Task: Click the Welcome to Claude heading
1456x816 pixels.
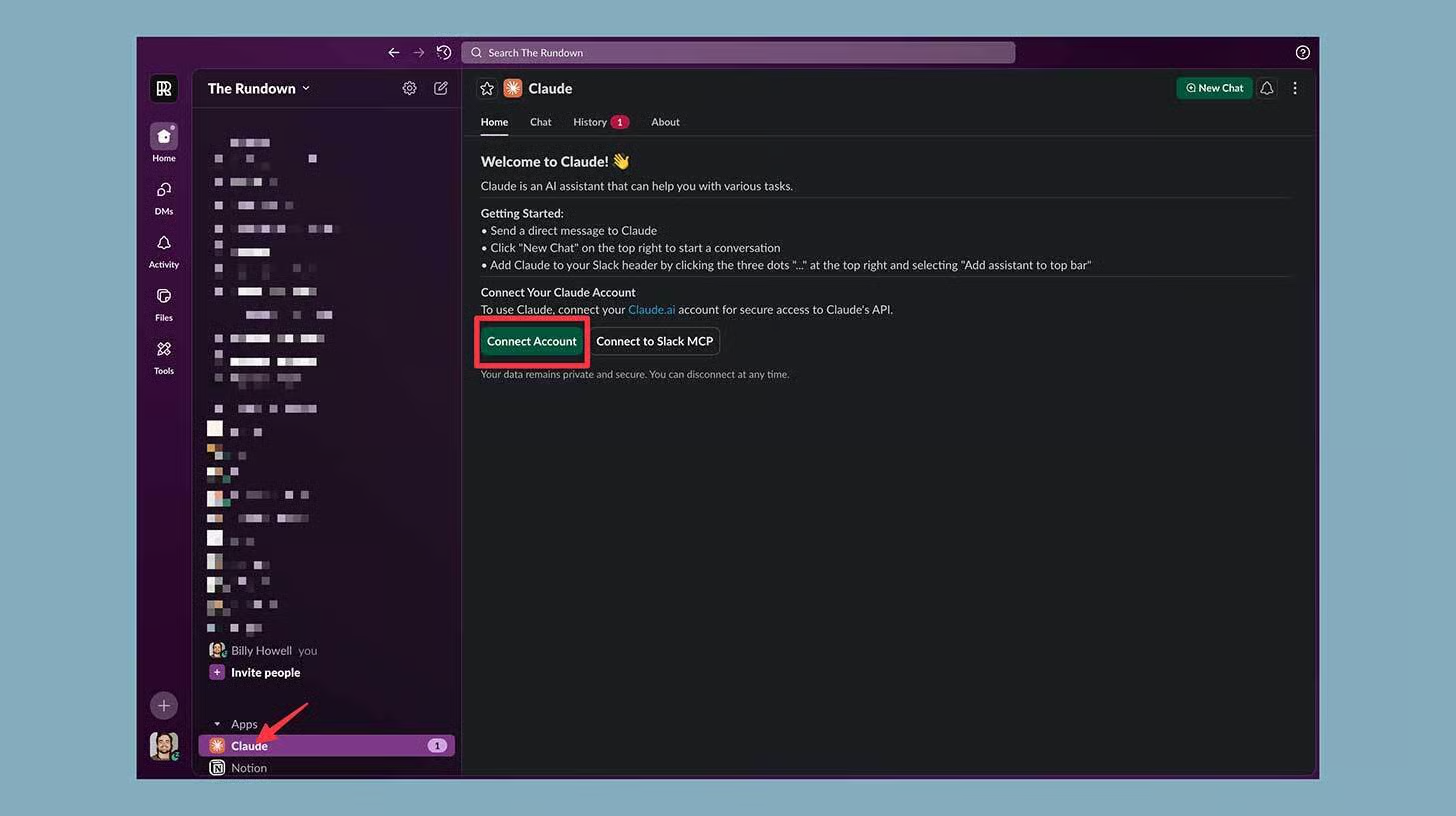Action: tap(555, 161)
